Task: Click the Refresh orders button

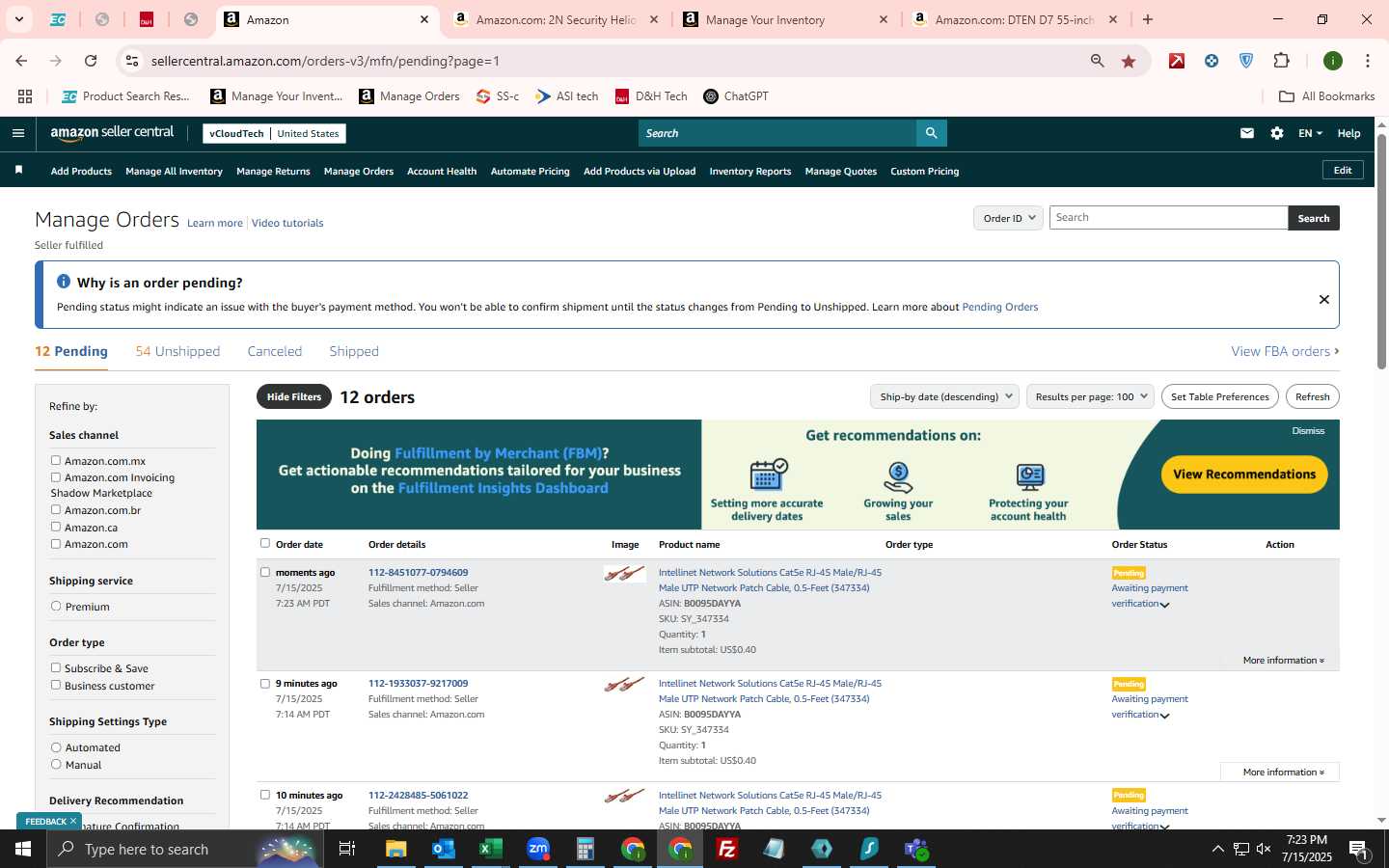Action: tap(1312, 396)
